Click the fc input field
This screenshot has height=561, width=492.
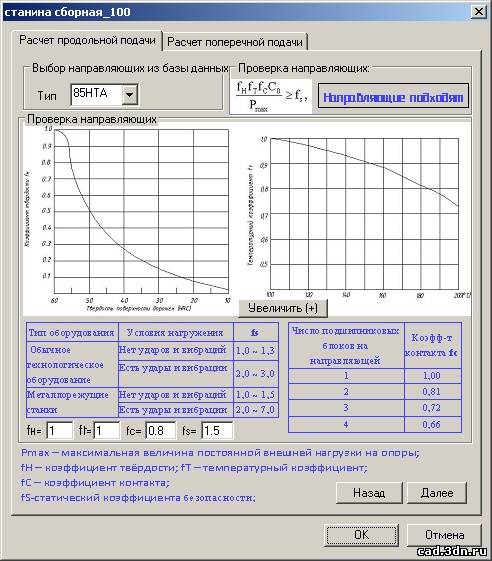tap(161, 430)
